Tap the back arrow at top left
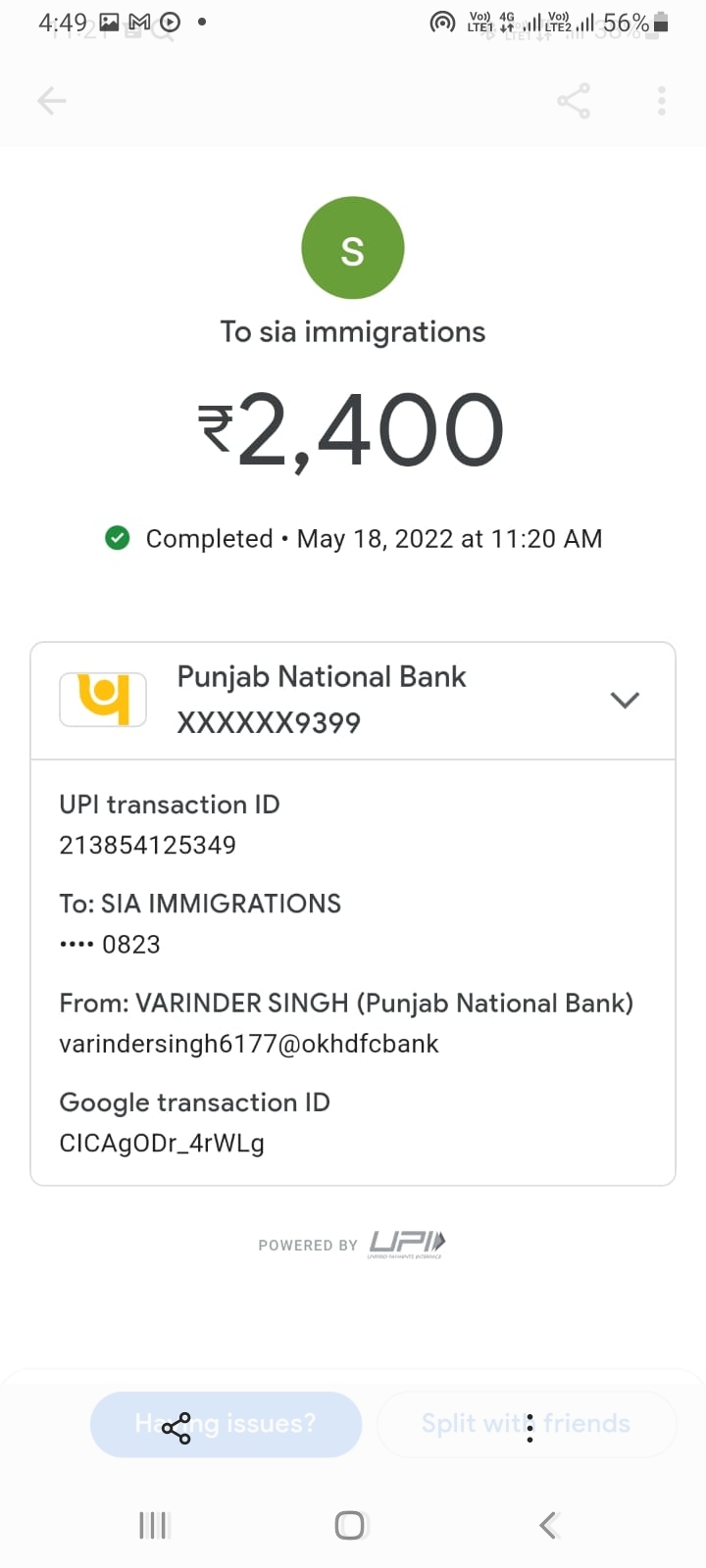The height and width of the screenshot is (1568, 706). point(51,100)
